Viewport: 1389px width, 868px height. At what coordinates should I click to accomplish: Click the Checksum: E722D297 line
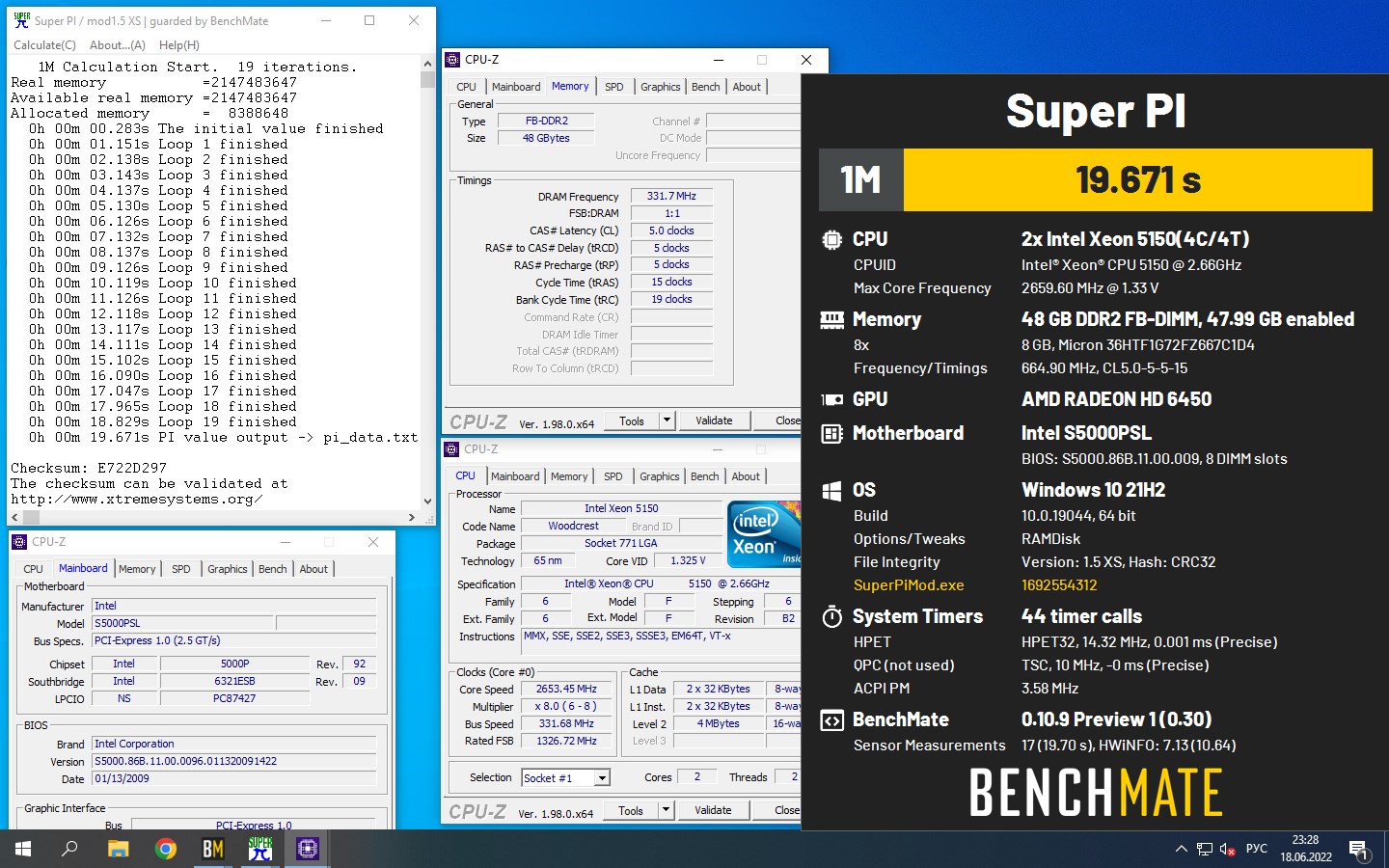point(89,468)
